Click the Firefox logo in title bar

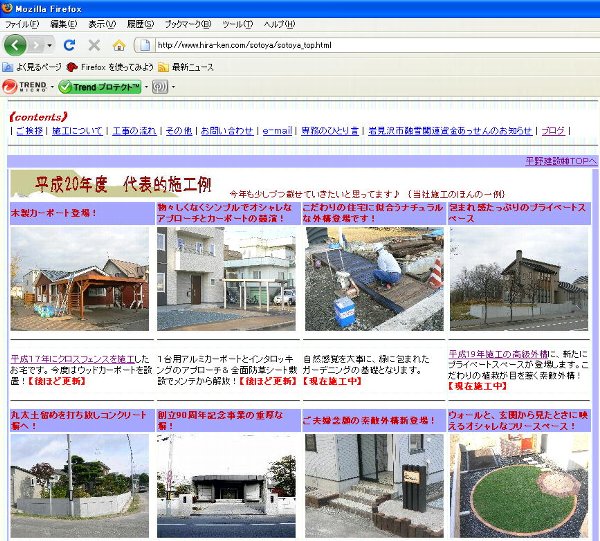[x=7, y=8]
